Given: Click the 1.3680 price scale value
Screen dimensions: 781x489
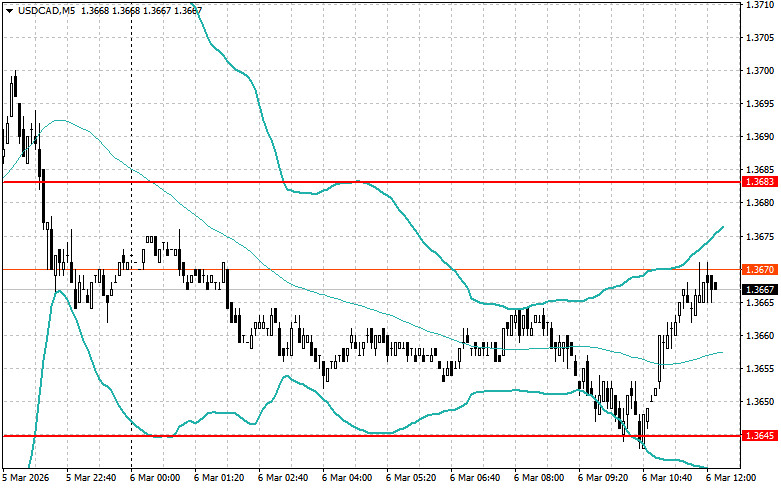Looking at the screenshot, I should 761,203.
